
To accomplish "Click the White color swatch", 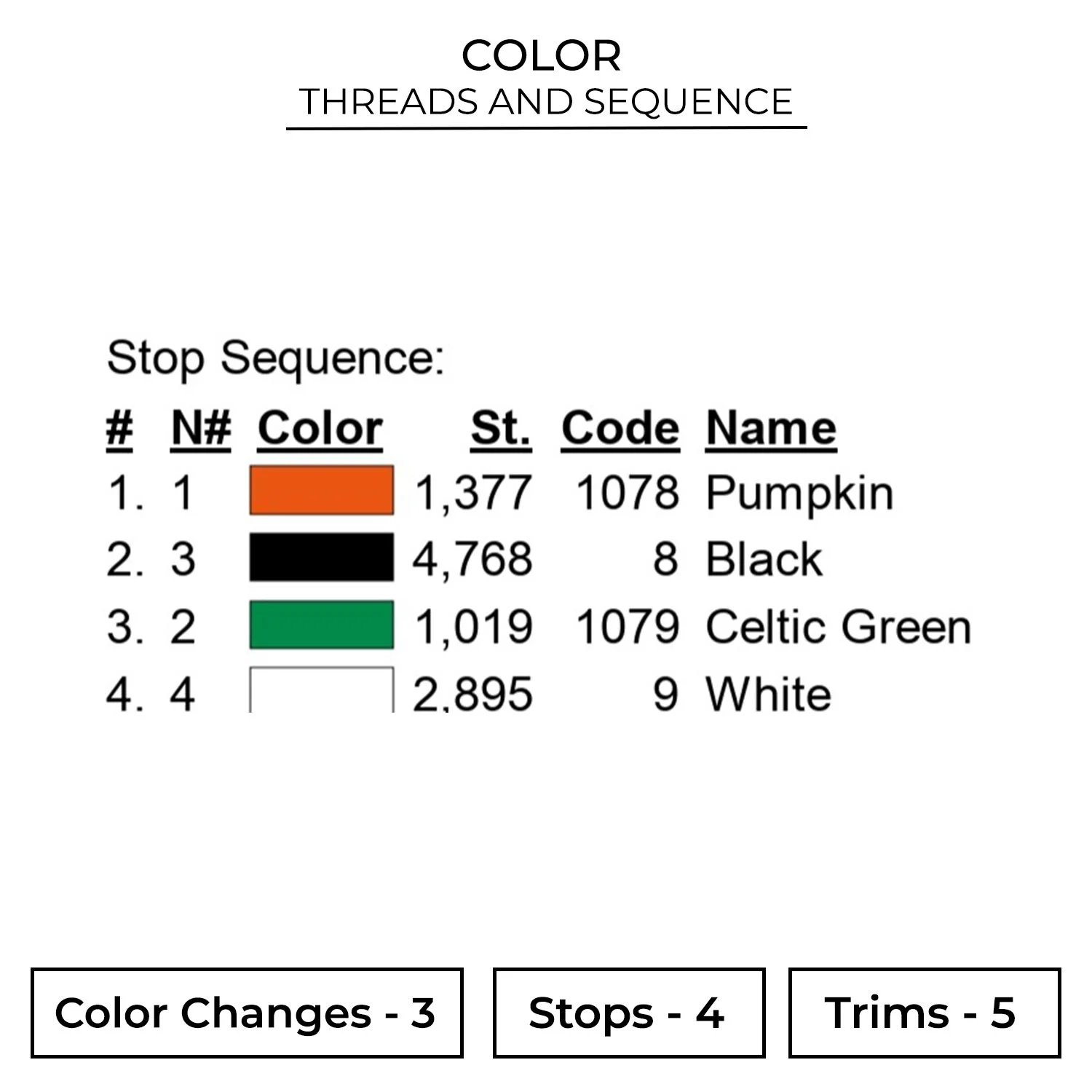I will point(321,690).
